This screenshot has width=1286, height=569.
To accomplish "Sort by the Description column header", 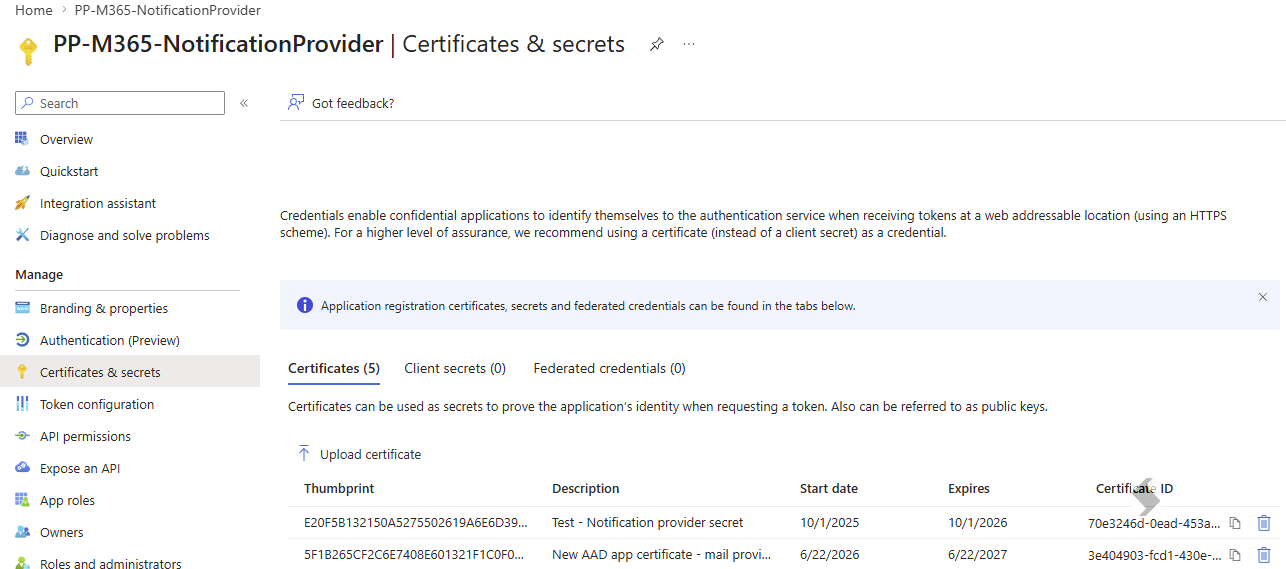I will tap(586, 488).
